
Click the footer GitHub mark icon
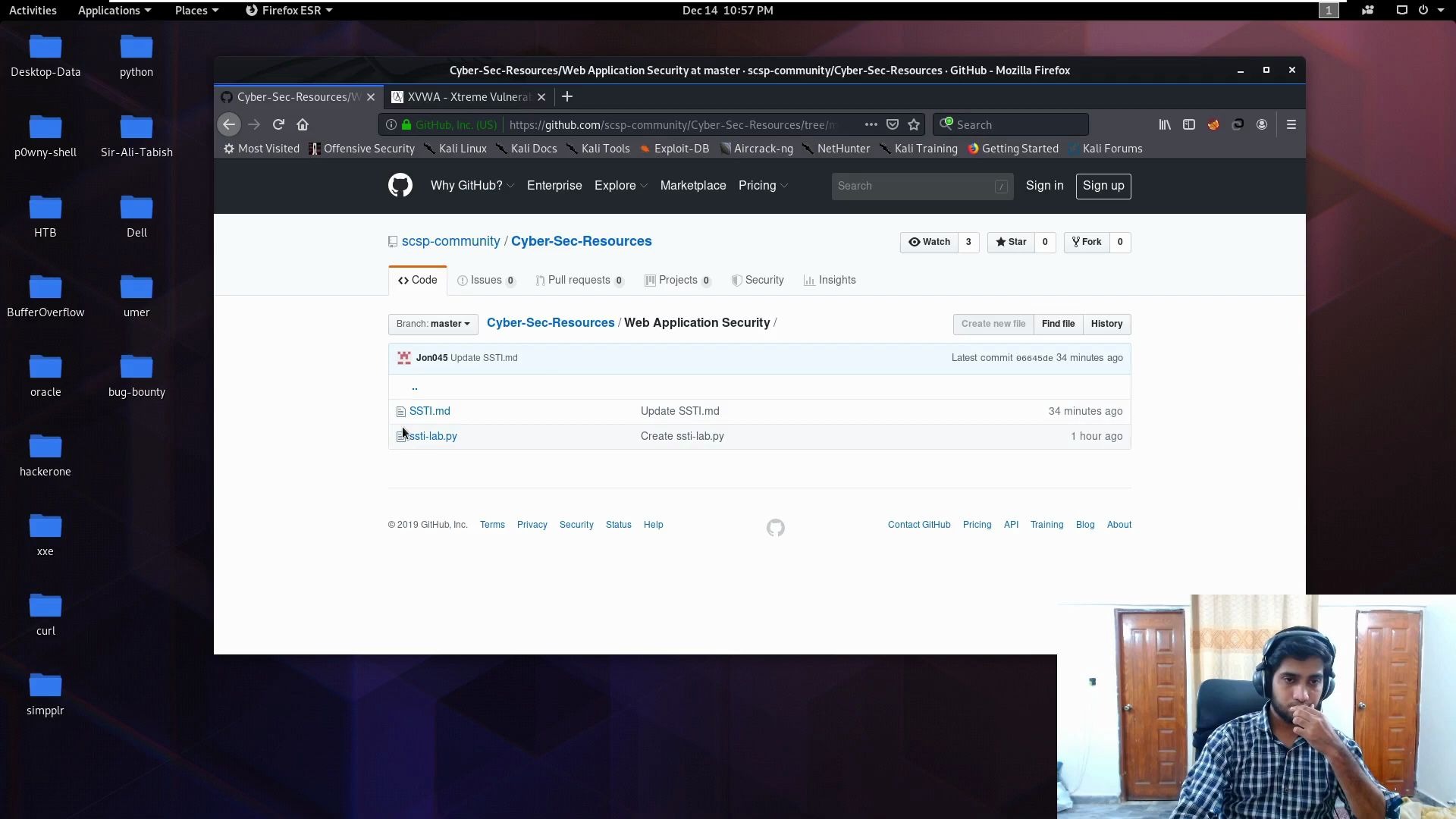(x=775, y=528)
